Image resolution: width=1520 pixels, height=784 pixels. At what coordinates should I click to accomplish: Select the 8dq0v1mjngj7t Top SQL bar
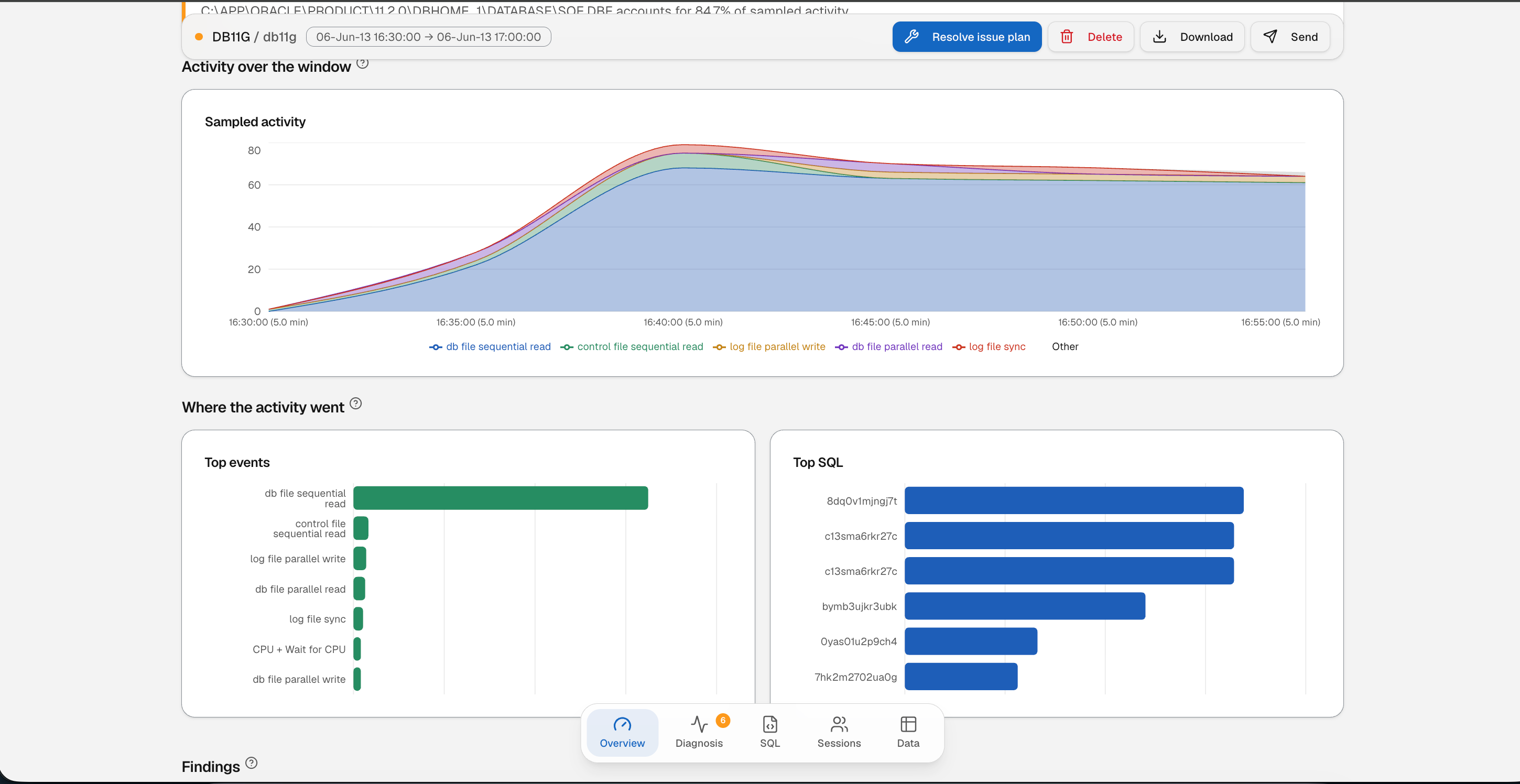coord(1074,500)
